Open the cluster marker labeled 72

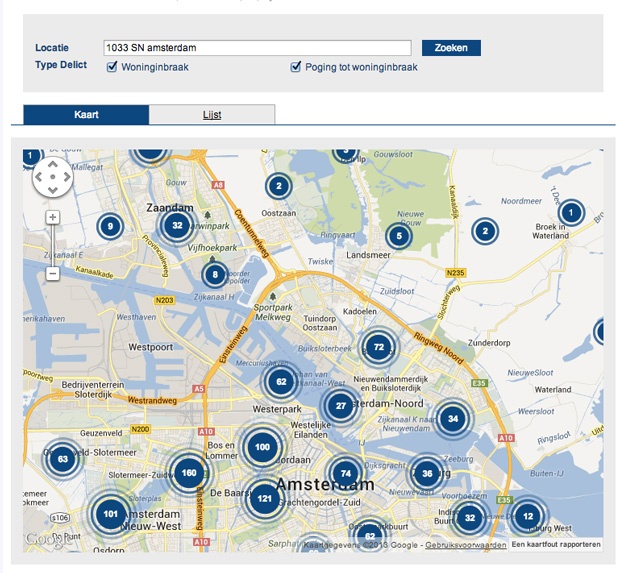[x=378, y=347]
